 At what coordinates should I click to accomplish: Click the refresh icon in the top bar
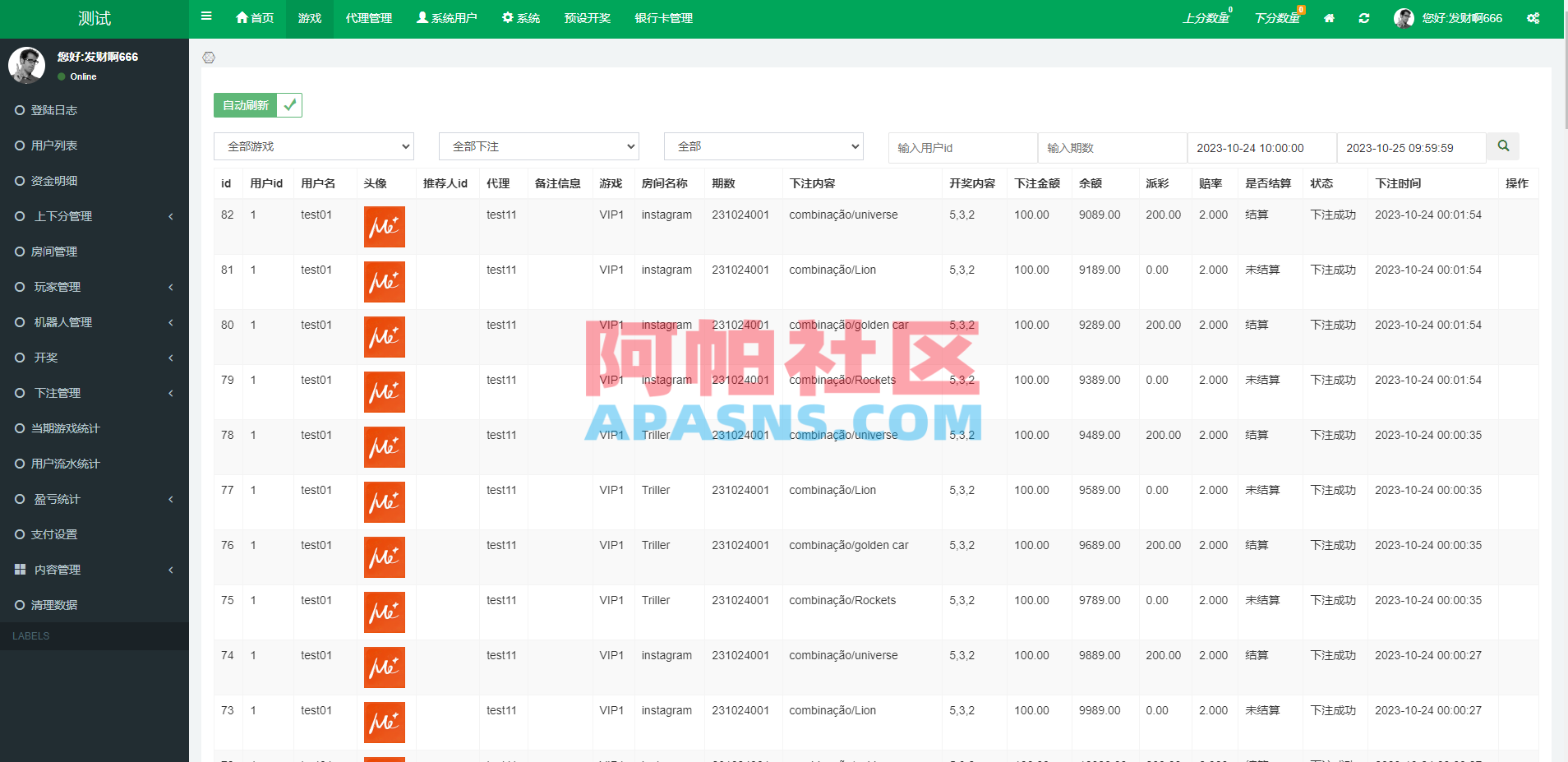(x=1364, y=17)
